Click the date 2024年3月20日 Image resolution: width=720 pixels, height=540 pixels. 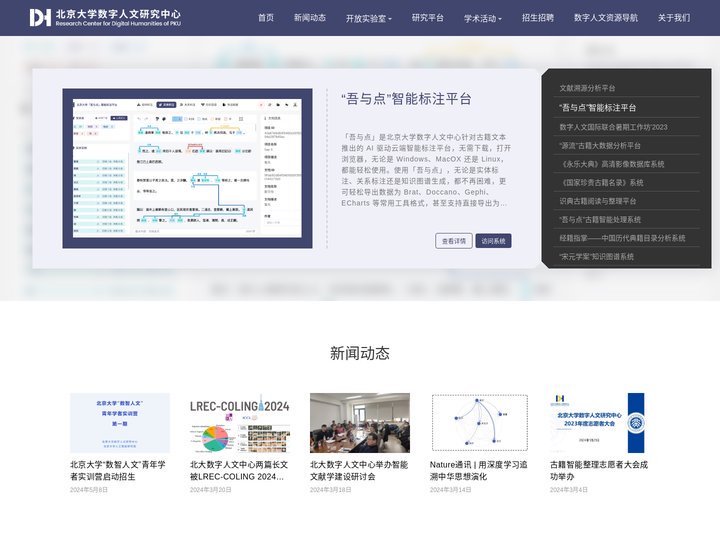point(210,490)
